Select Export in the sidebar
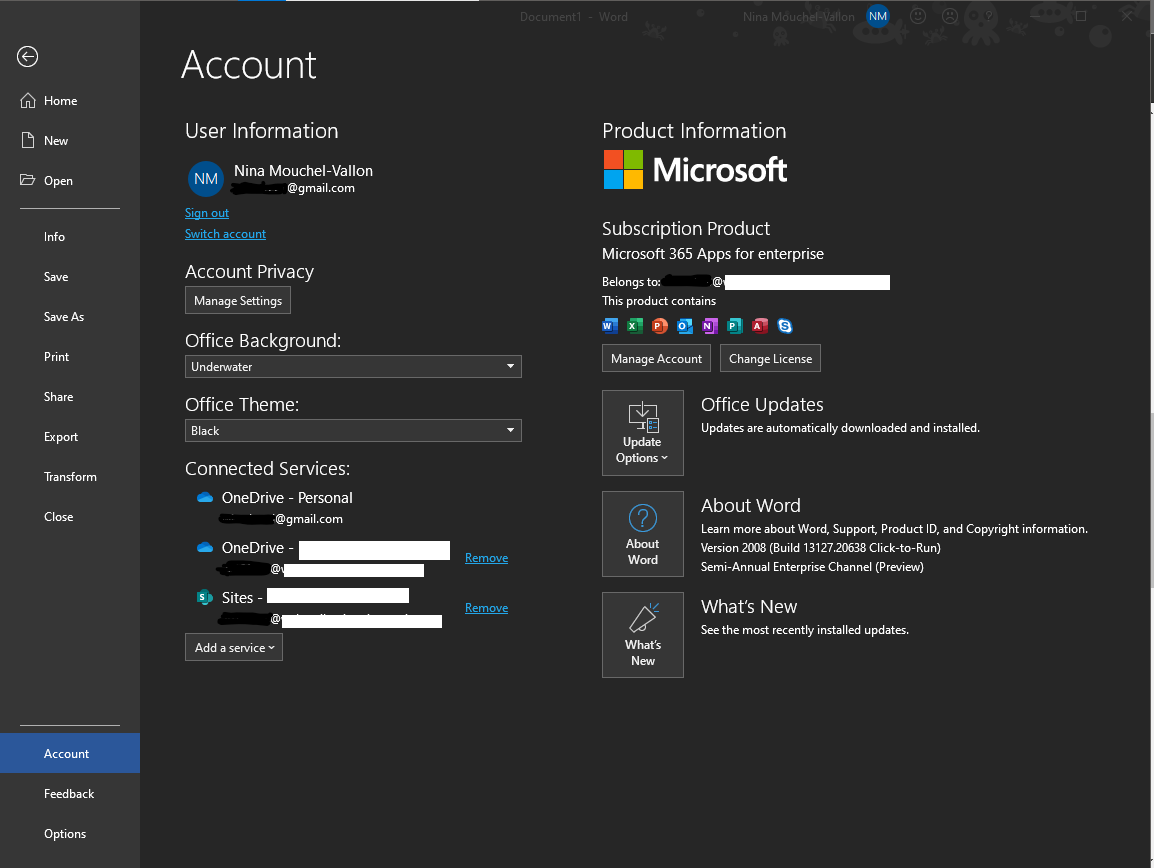The width and height of the screenshot is (1154, 868). tap(61, 437)
